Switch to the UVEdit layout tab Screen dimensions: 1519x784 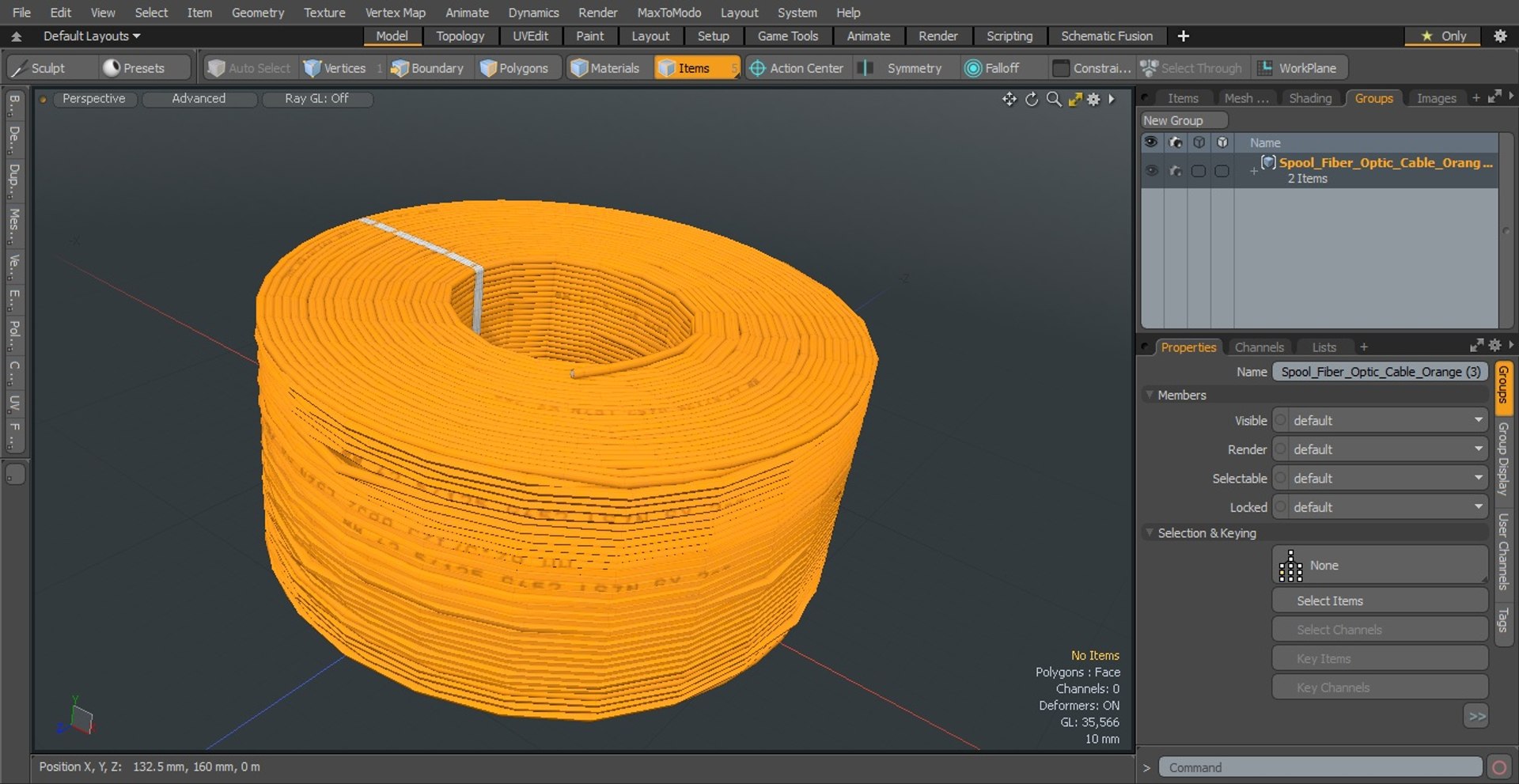pos(530,36)
